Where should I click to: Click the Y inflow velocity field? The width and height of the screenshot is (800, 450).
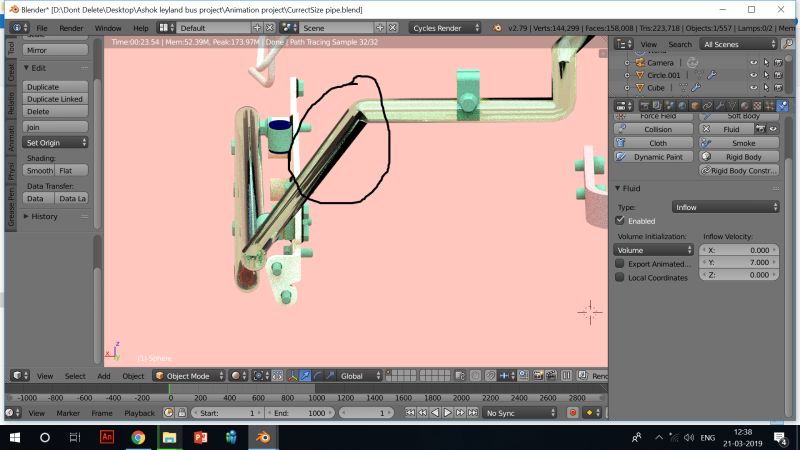coord(739,262)
